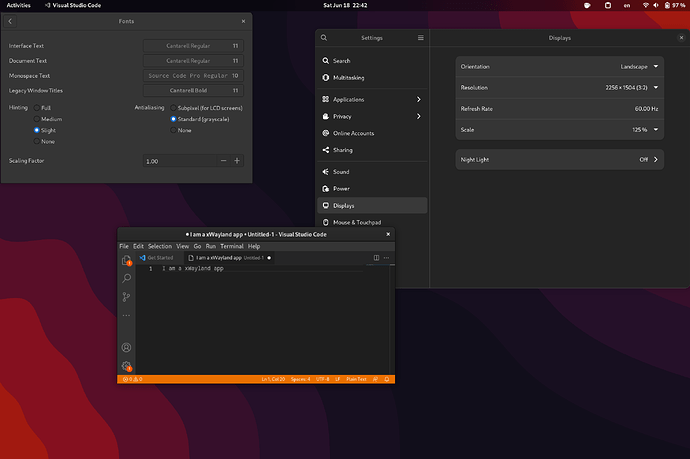The height and width of the screenshot is (459, 690).
Task: Click the Scaling Factor 1.00 field
Action: click(180, 161)
